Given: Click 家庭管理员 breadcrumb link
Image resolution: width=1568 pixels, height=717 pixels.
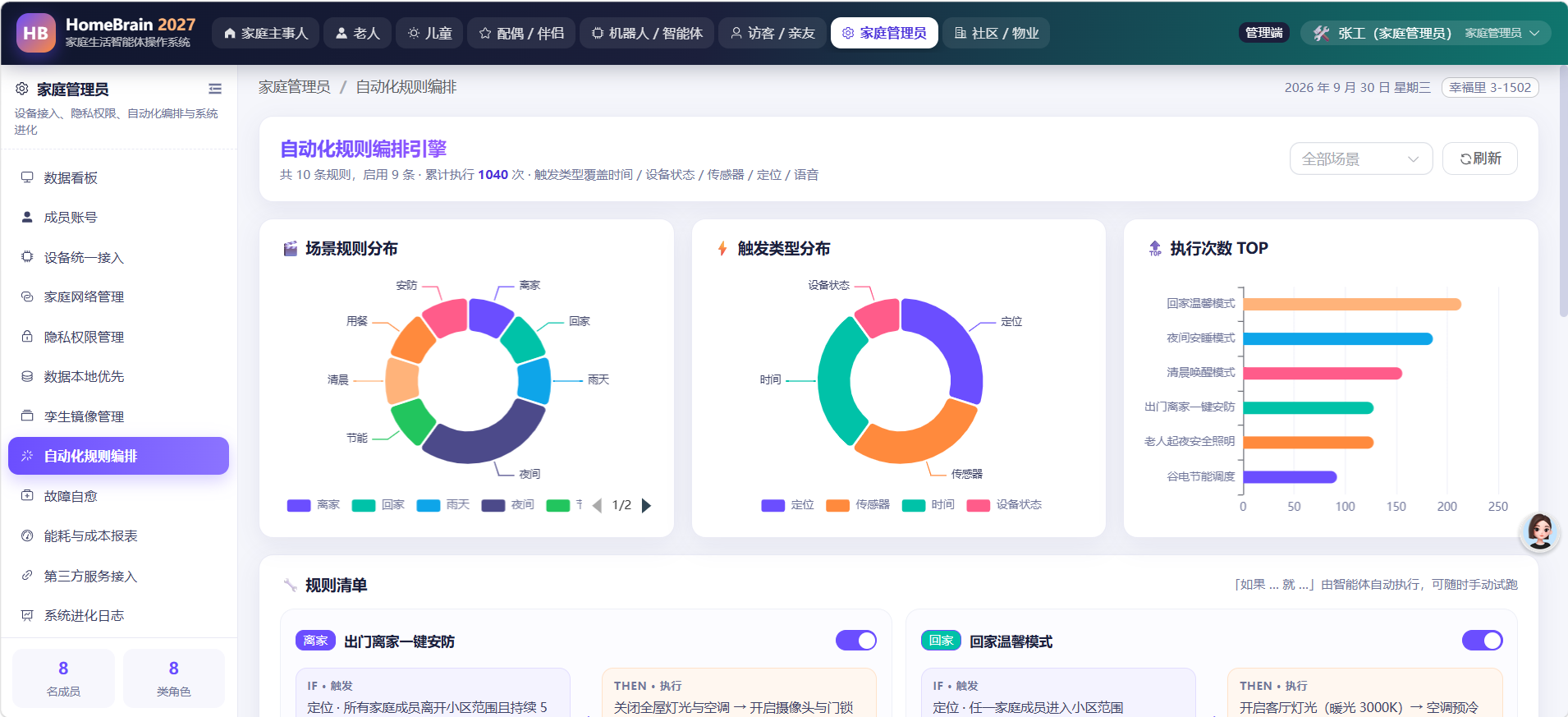Looking at the screenshot, I should coord(295,87).
